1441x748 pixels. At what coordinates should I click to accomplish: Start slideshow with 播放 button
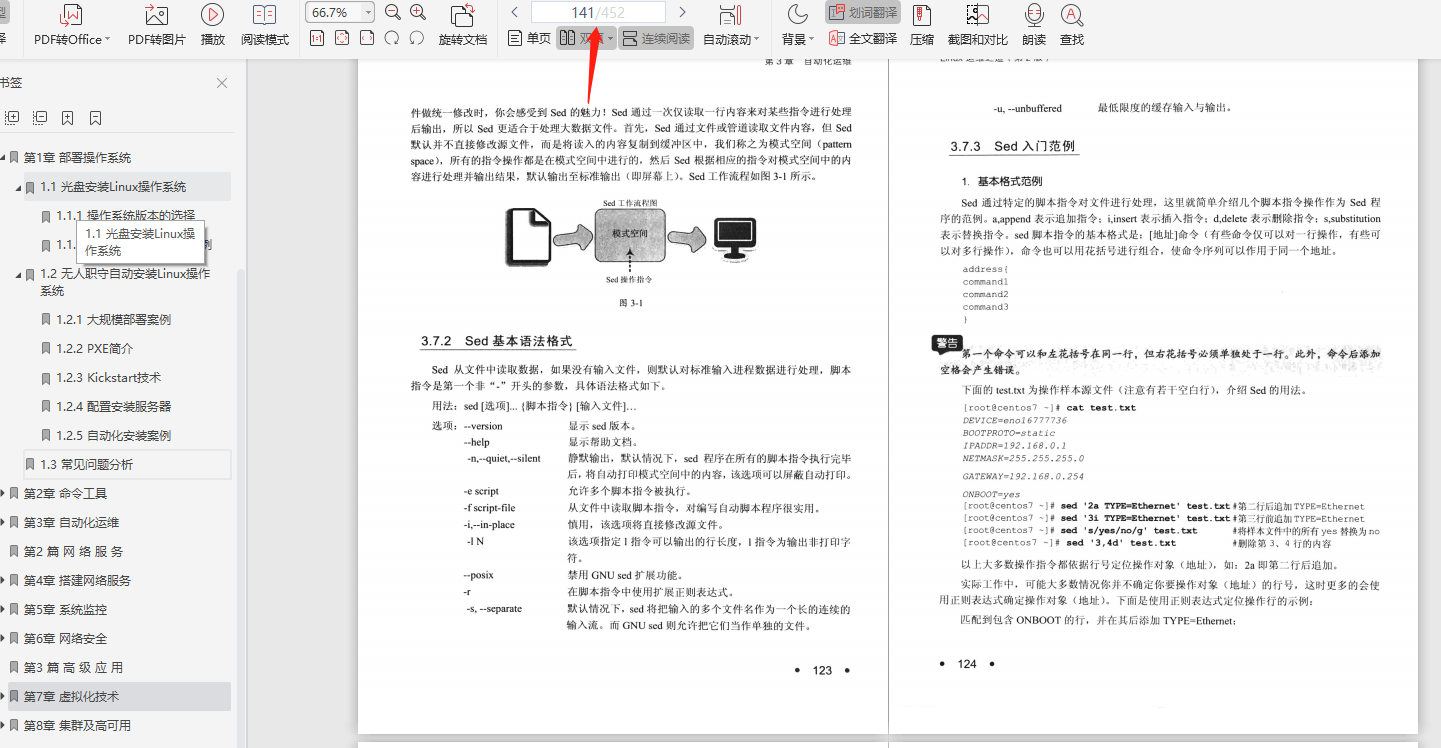click(212, 26)
